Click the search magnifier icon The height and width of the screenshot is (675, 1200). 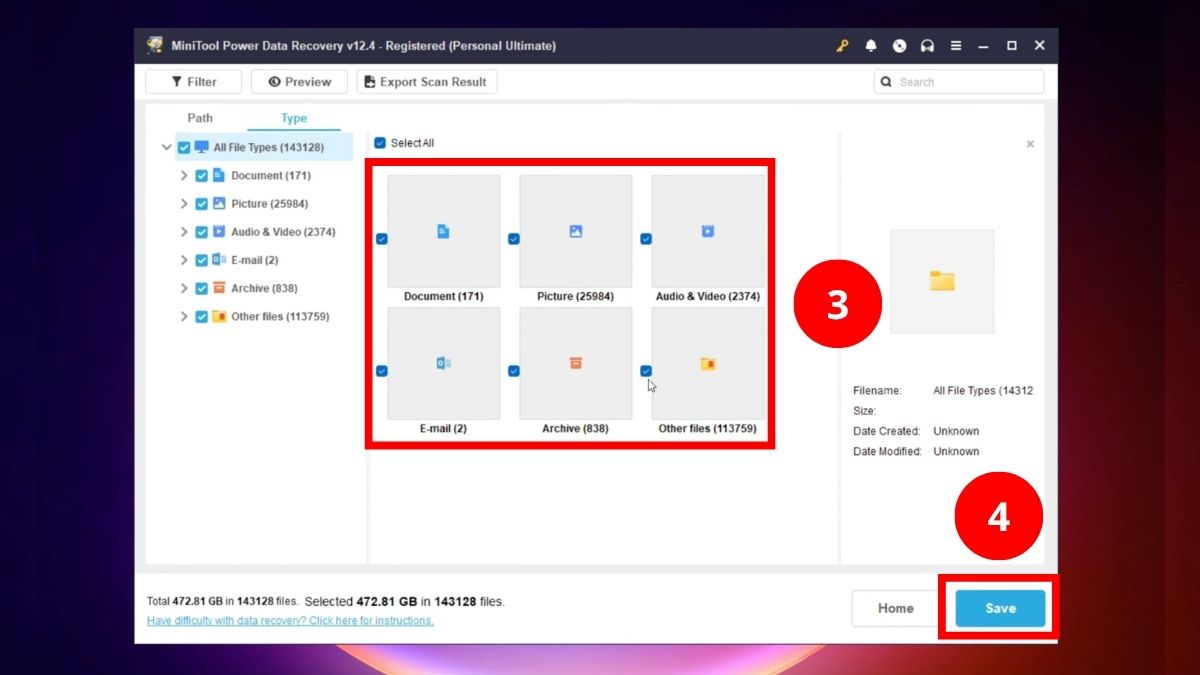click(x=886, y=82)
